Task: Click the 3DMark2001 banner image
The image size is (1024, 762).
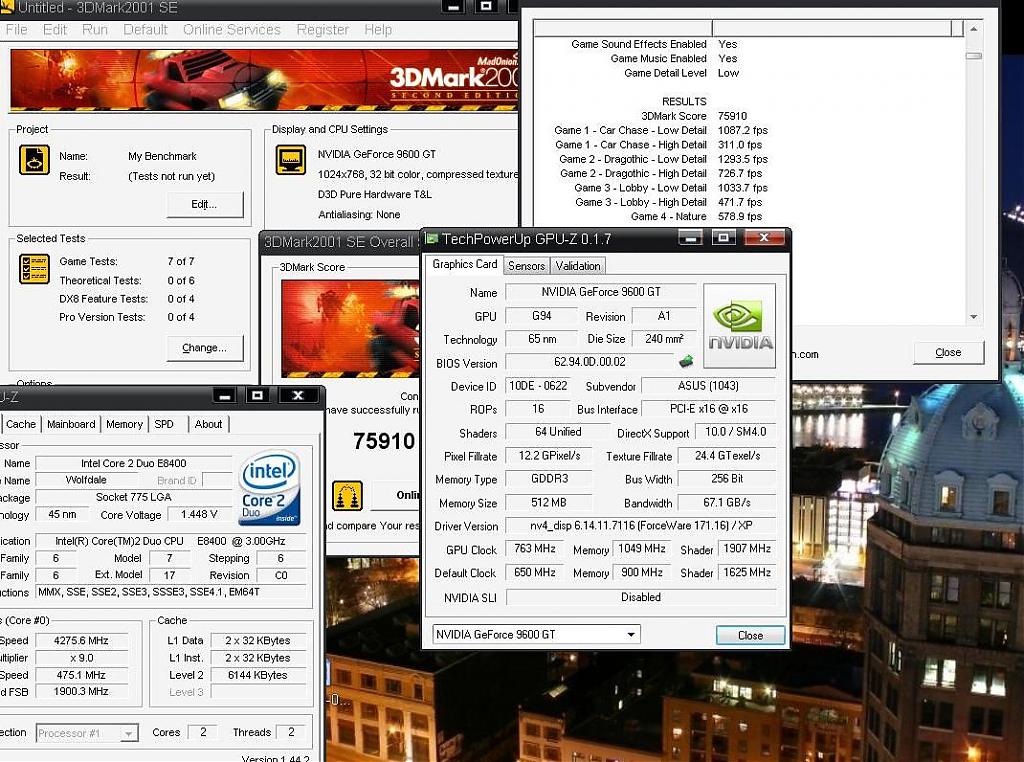Action: click(264, 80)
